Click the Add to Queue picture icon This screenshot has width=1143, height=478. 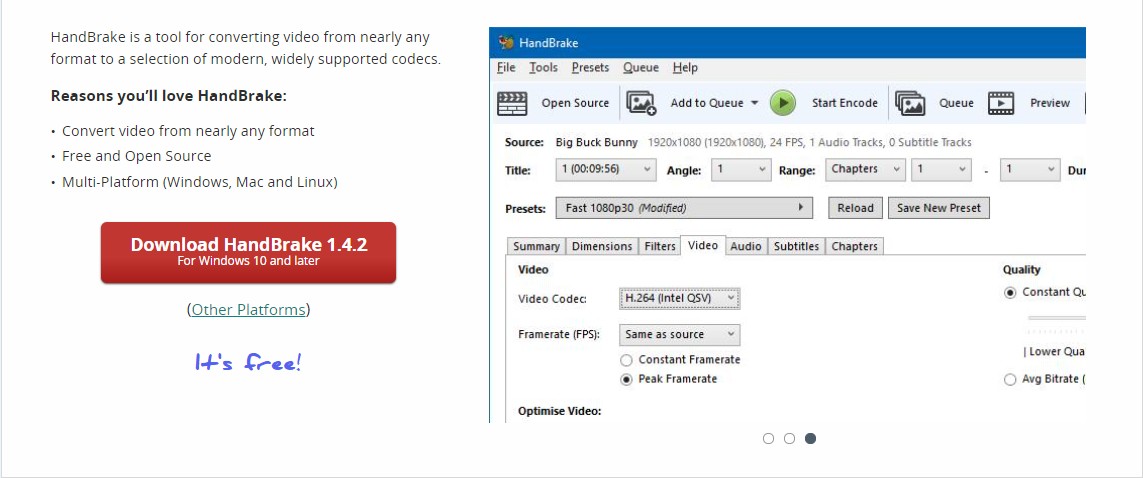coord(641,103)
